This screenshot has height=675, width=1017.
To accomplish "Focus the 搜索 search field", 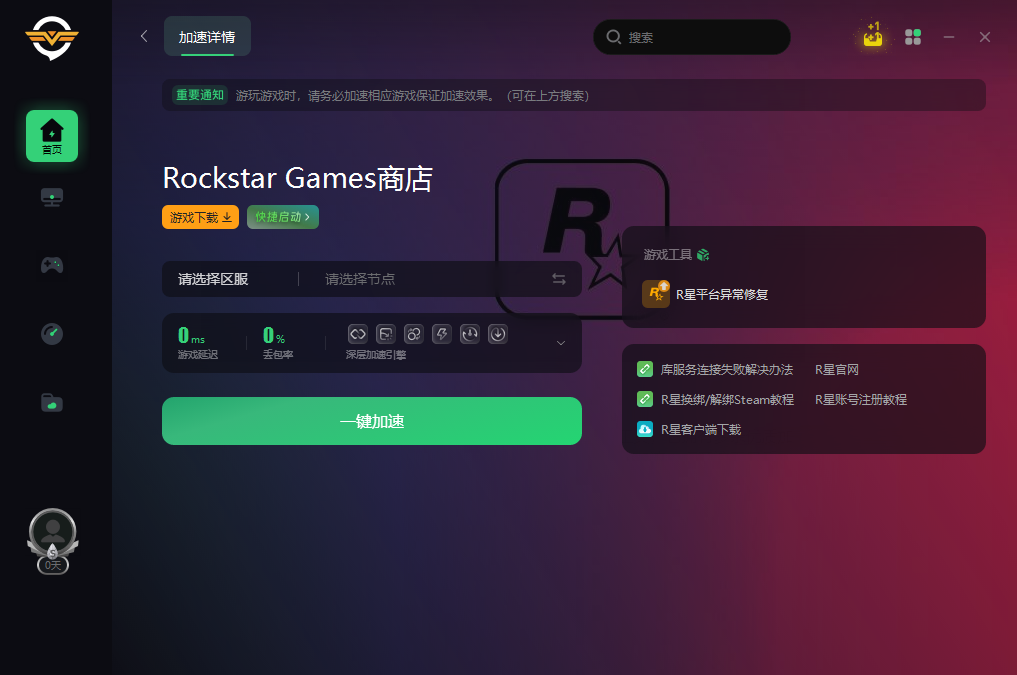I will [x=691, y=37].
